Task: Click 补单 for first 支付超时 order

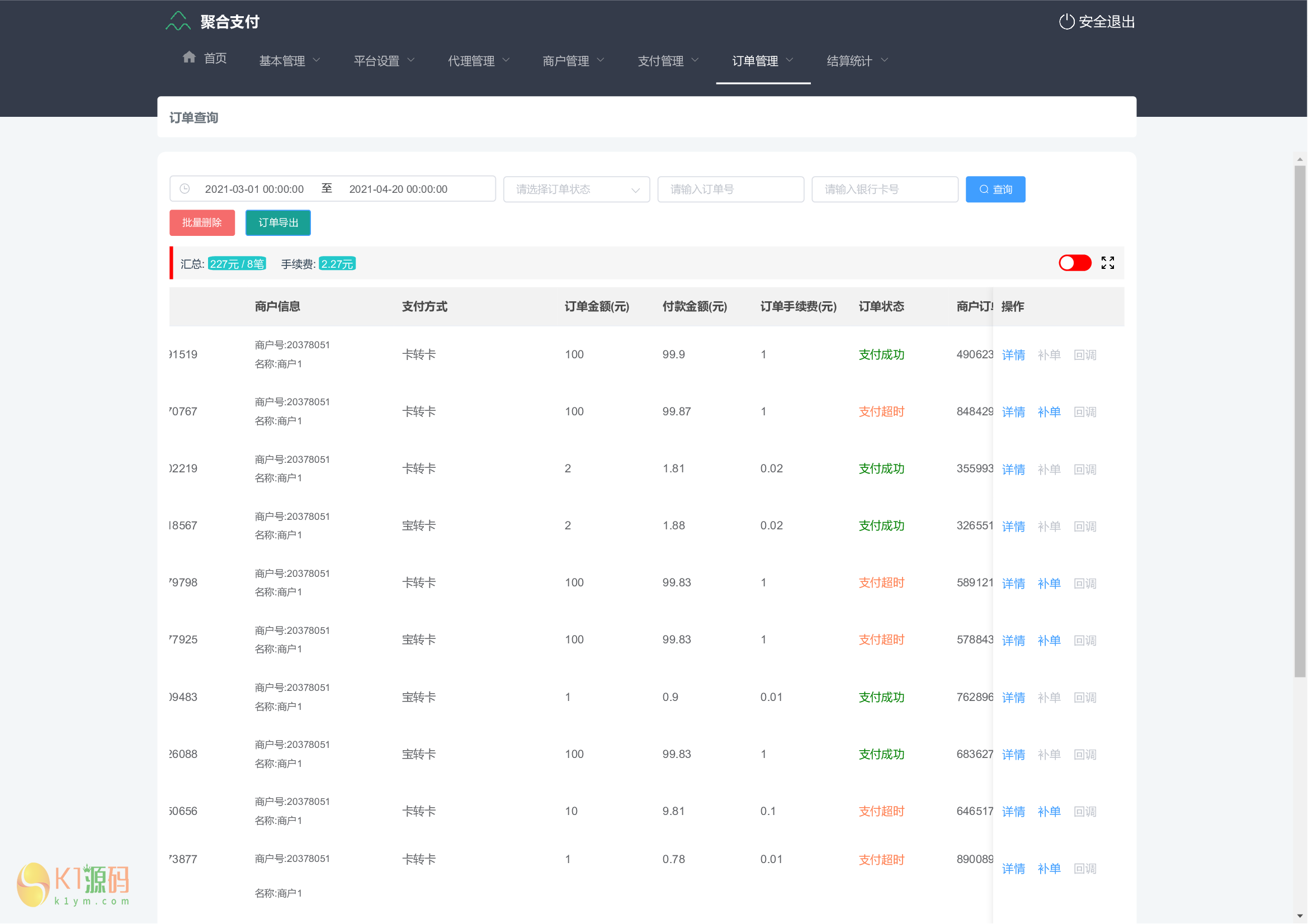Action: (1049, 412)
